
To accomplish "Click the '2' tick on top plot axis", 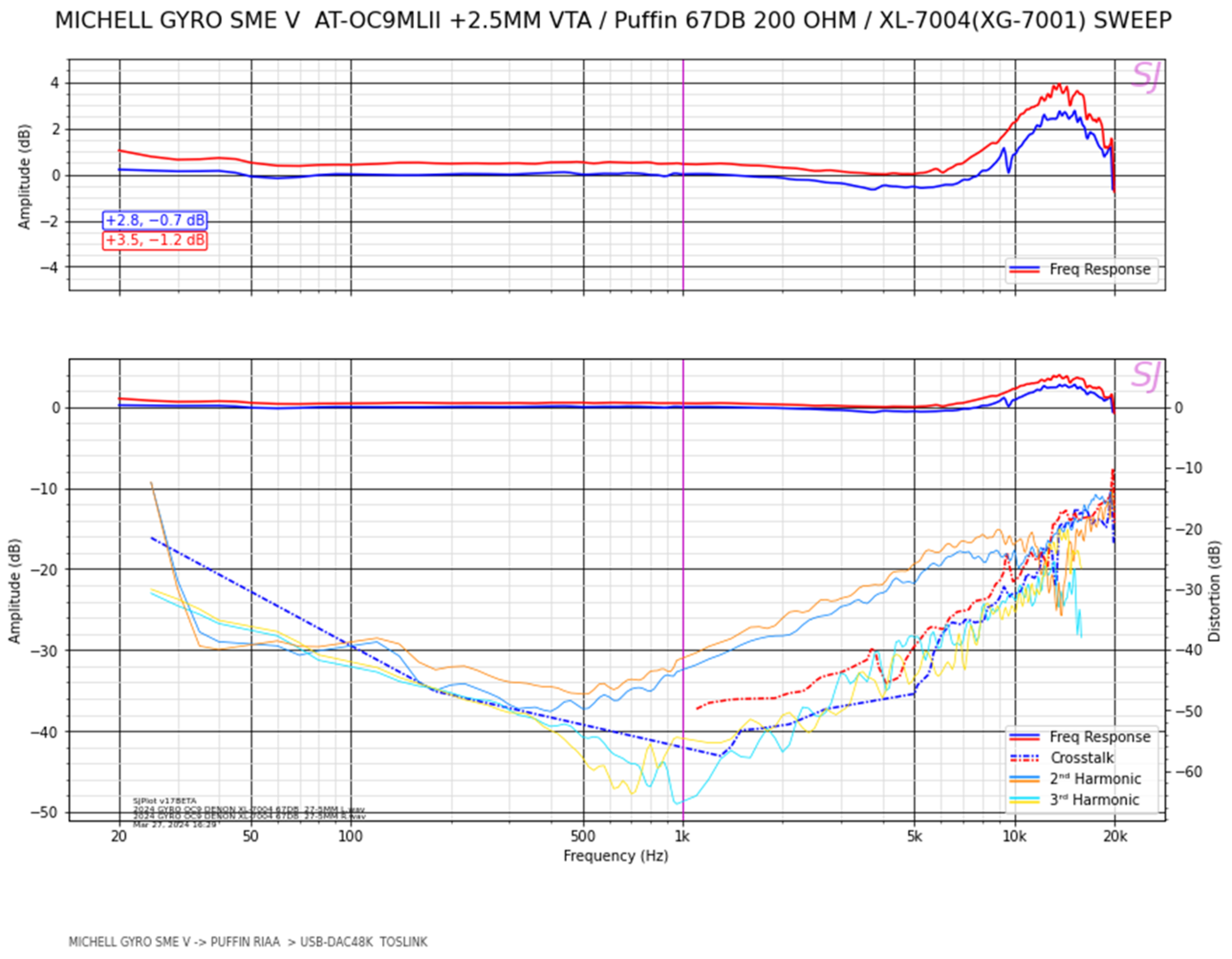I will (56, 130).
